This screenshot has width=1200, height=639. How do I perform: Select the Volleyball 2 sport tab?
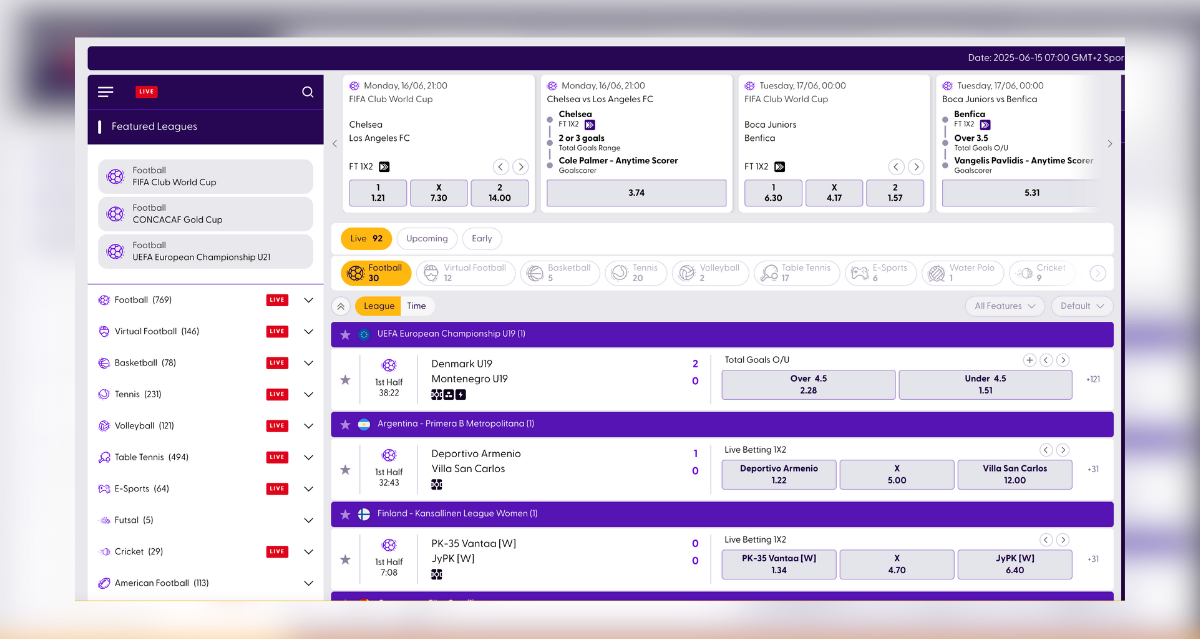point(710,273)
